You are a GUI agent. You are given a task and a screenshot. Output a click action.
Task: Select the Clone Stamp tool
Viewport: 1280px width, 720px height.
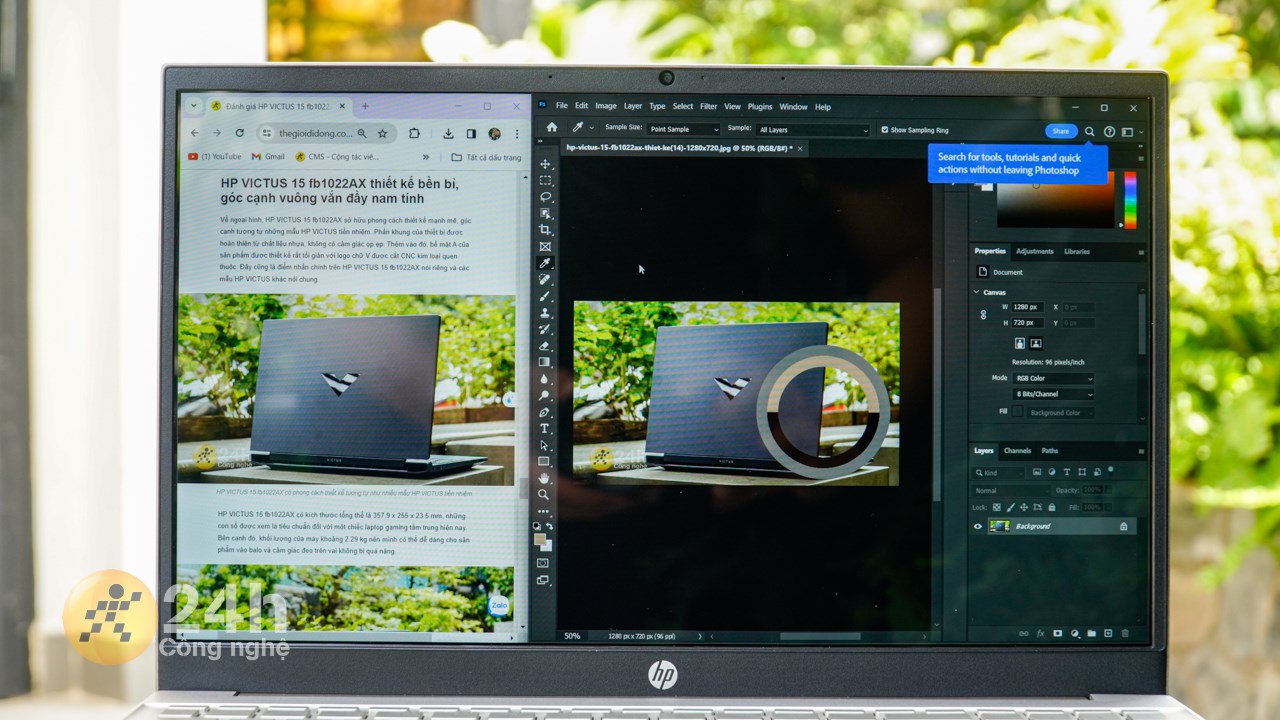tap(545, 313)
